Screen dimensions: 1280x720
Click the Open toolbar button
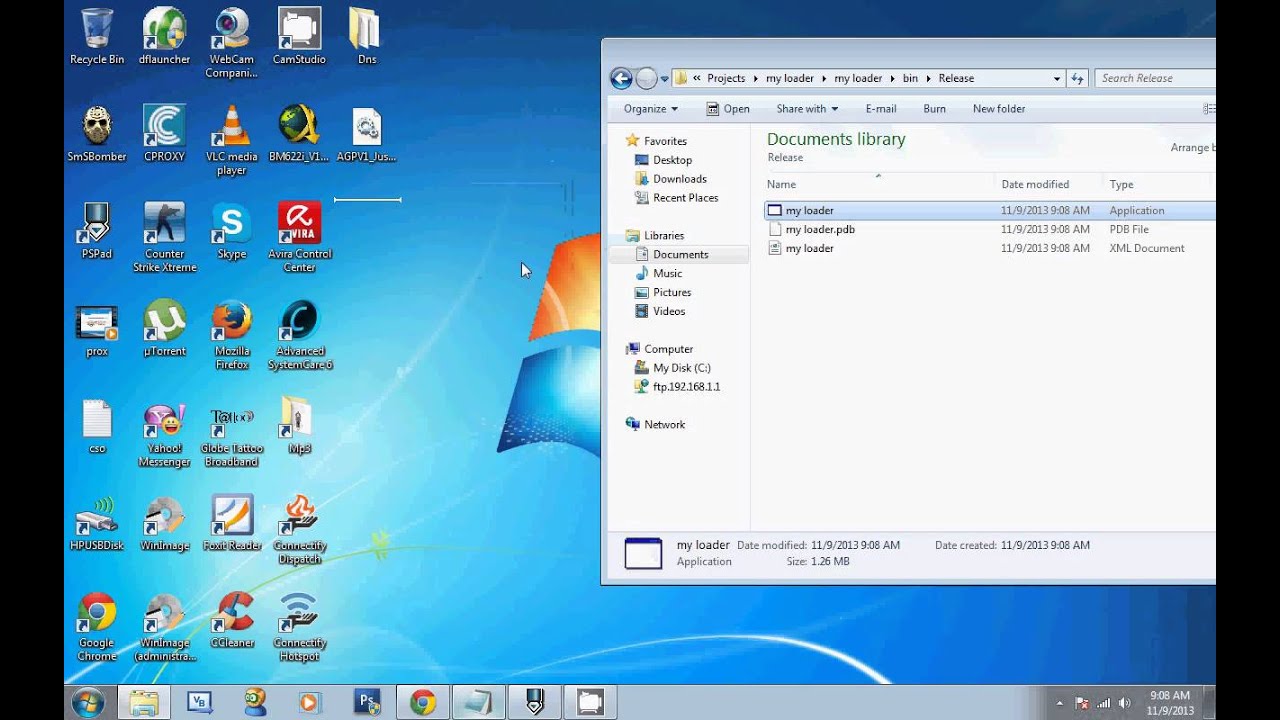click(728, 109)
